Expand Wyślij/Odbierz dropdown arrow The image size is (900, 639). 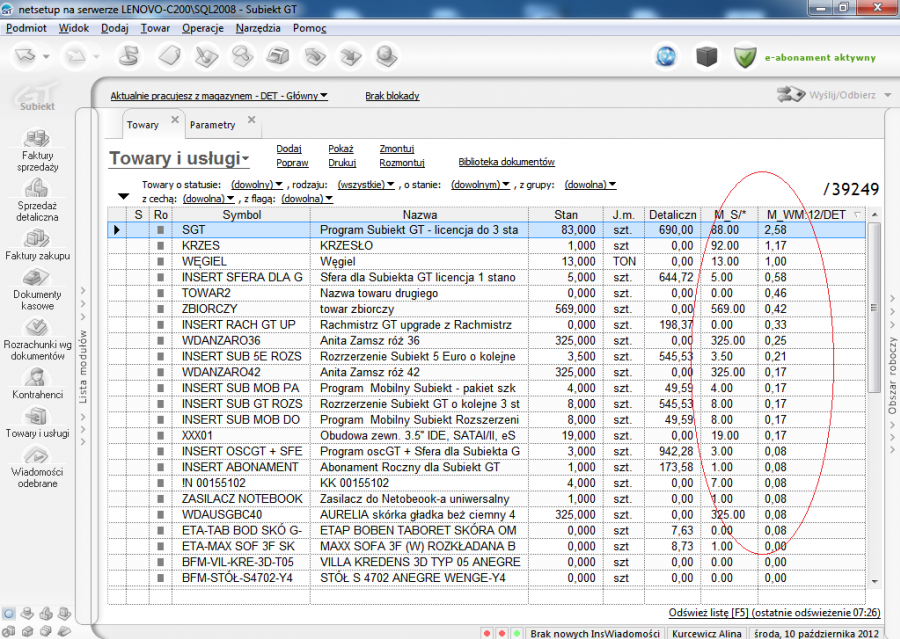tap(887, 95)
